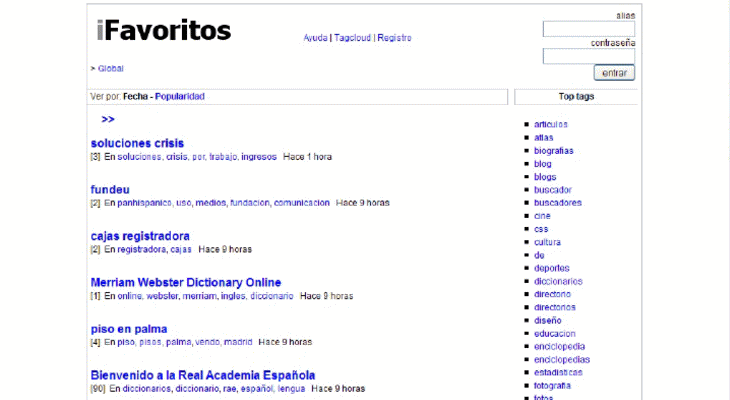The height and width of the screenshot is (400, 730).
Task: Click the Global breadcrumb link
Action: pyautogui.click(x=110, y=68)
